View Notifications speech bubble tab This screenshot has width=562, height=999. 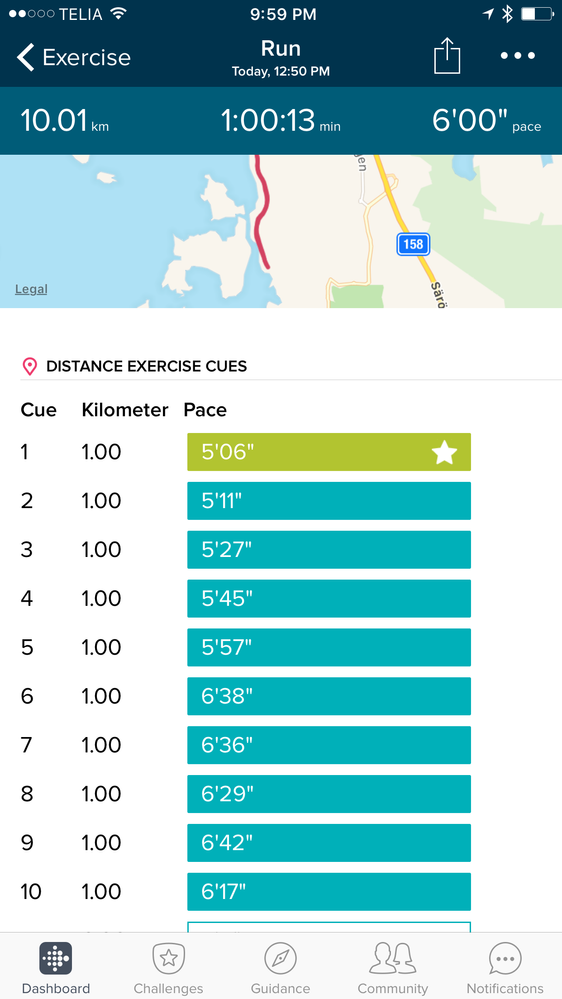(505, 968)
